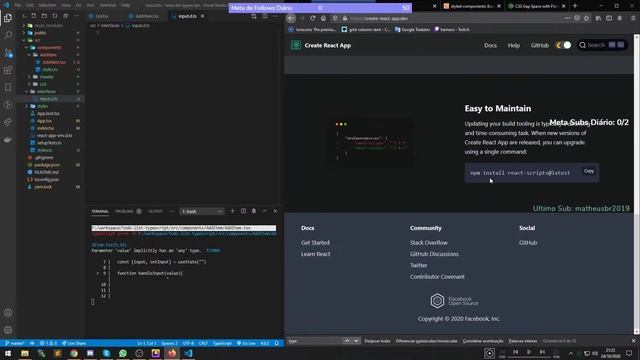
Task: Add a new terminal with plus icon
Action: [232, 211]
